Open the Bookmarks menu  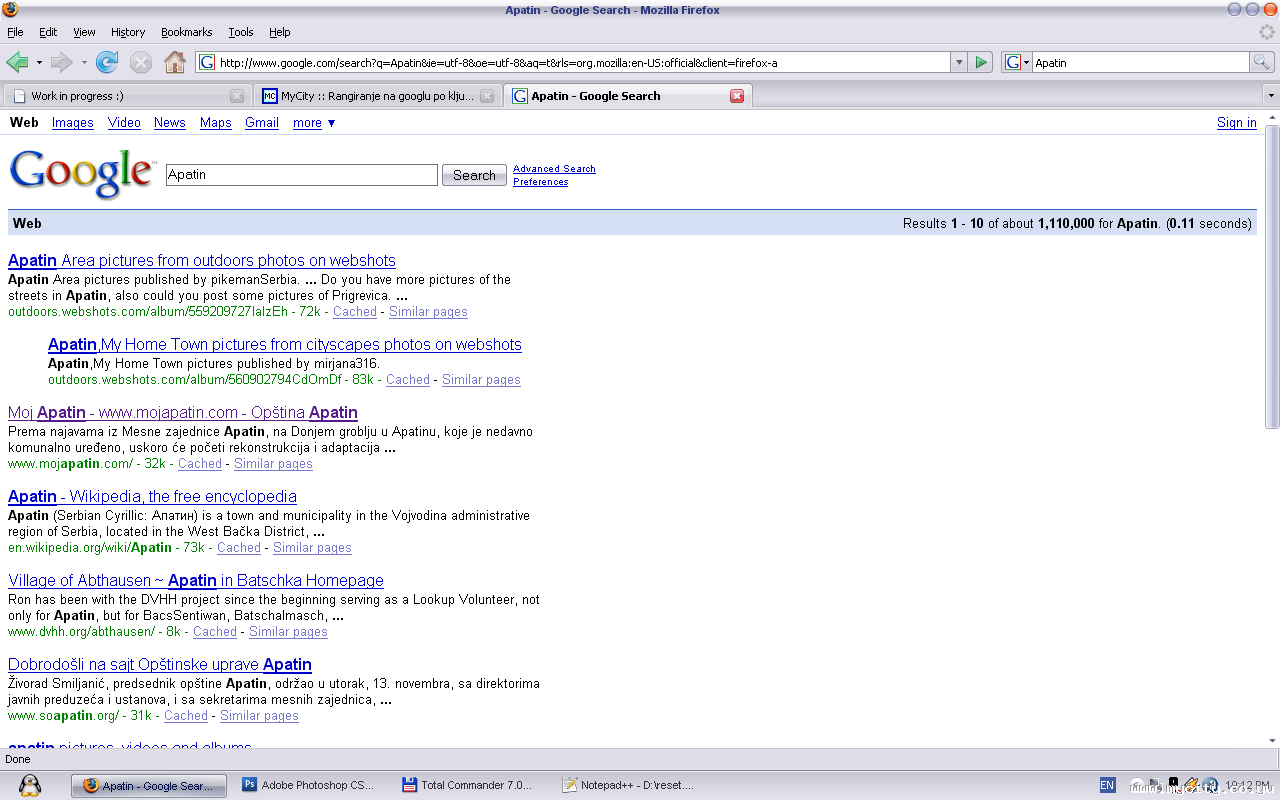[187, 32]
